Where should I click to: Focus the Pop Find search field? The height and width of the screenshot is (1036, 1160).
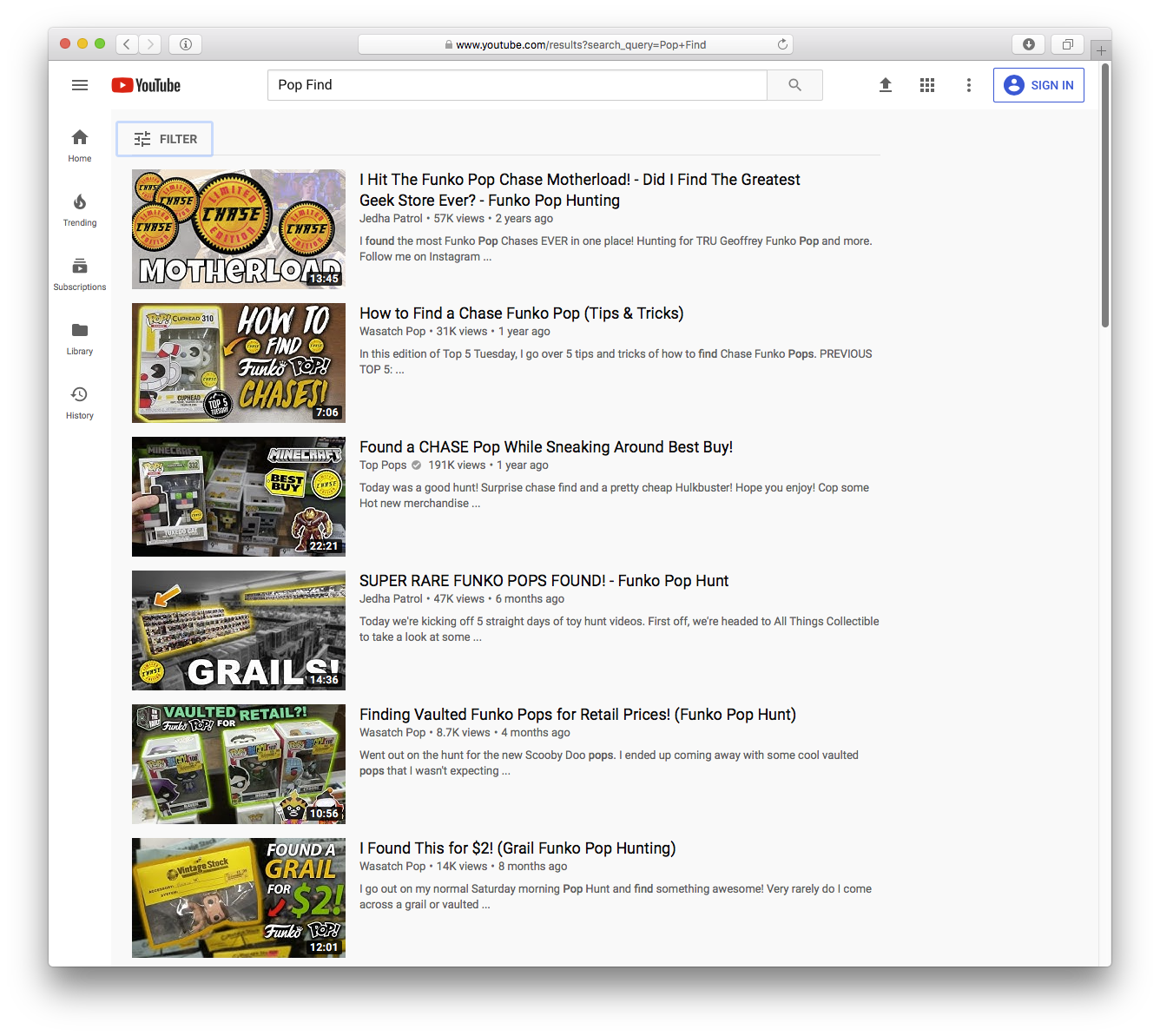point(517,85)
